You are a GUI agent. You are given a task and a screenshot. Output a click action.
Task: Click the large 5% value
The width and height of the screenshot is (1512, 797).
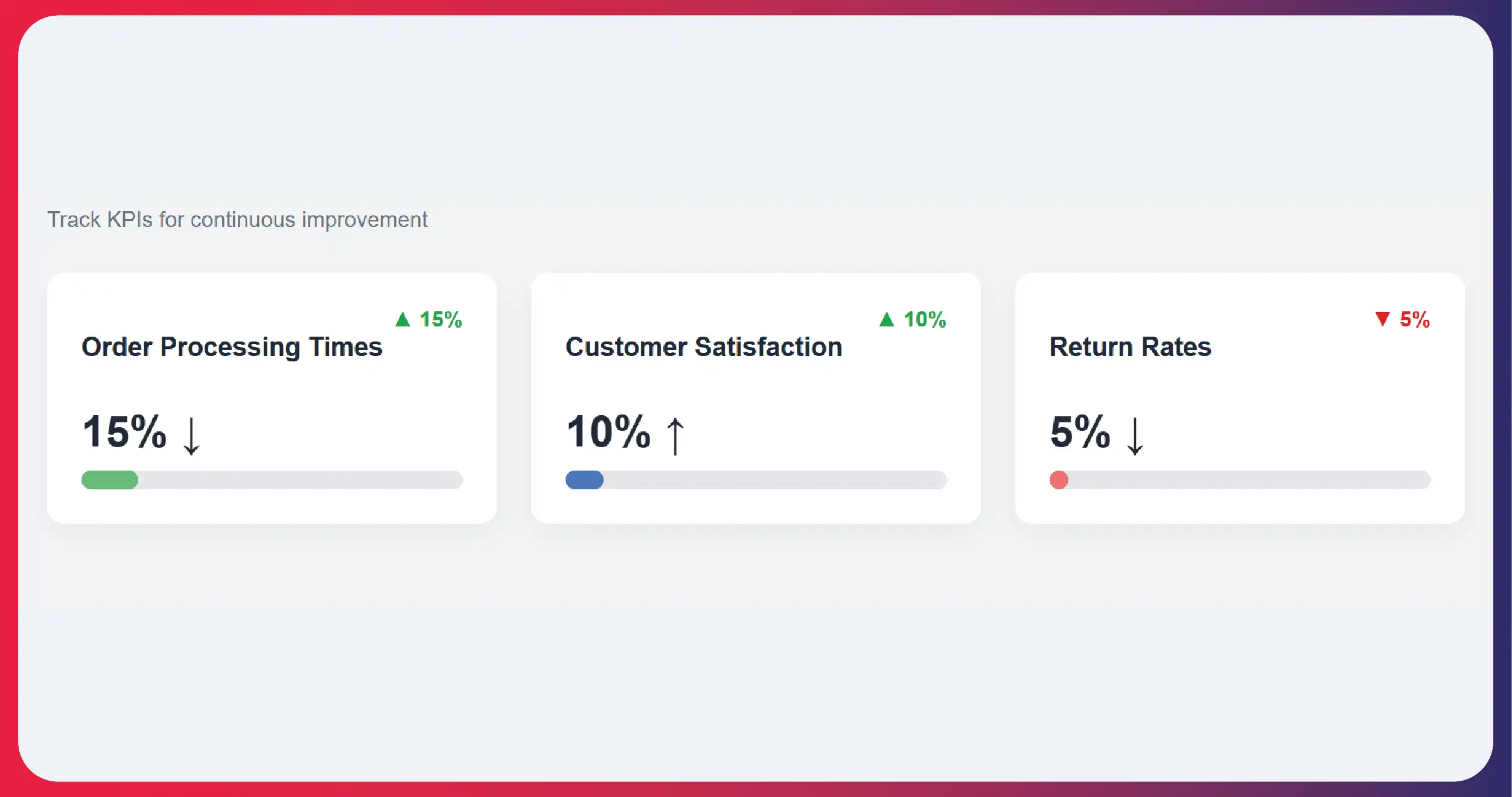coord(1080,432)
